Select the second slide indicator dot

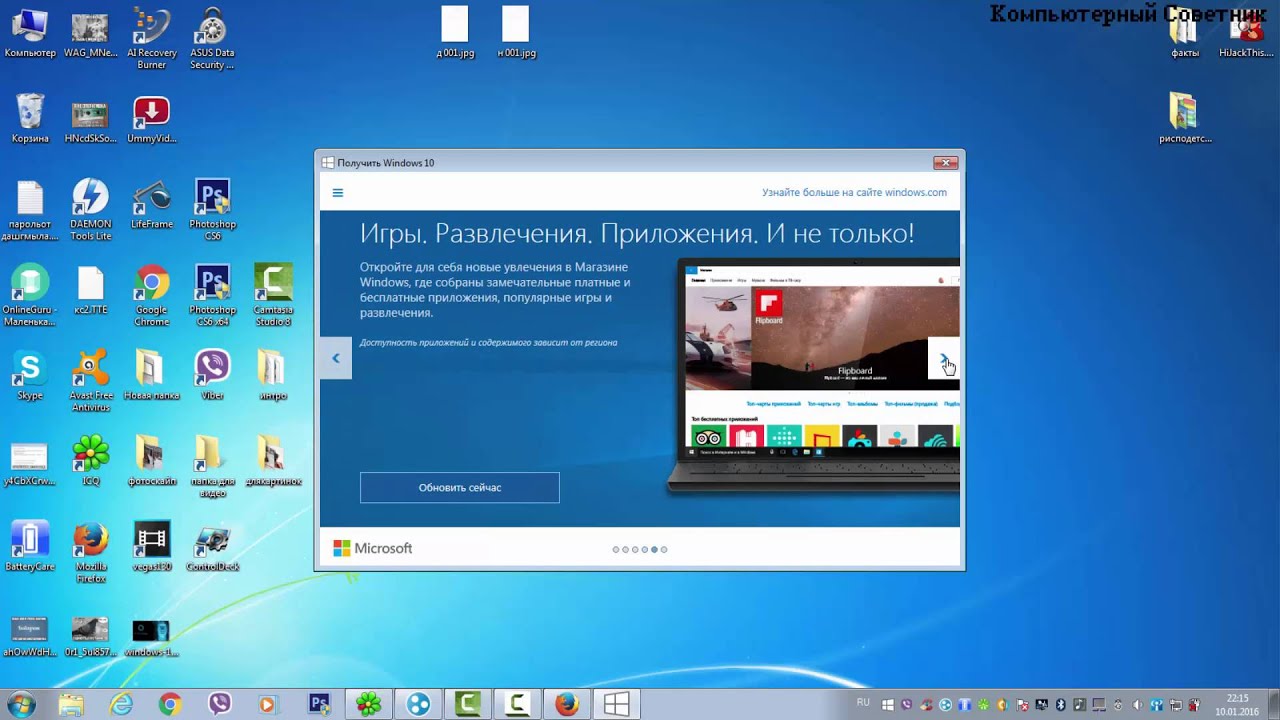click(625, 549)
